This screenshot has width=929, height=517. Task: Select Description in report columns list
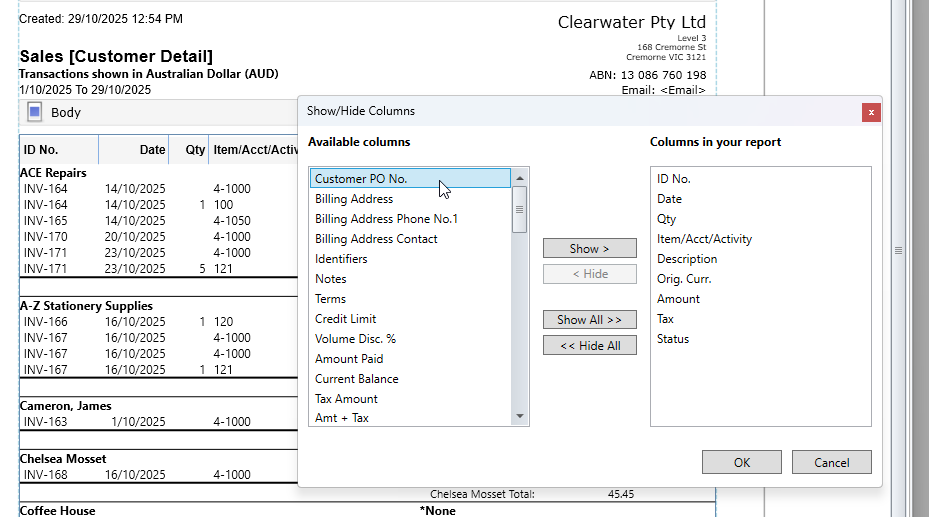687,259
